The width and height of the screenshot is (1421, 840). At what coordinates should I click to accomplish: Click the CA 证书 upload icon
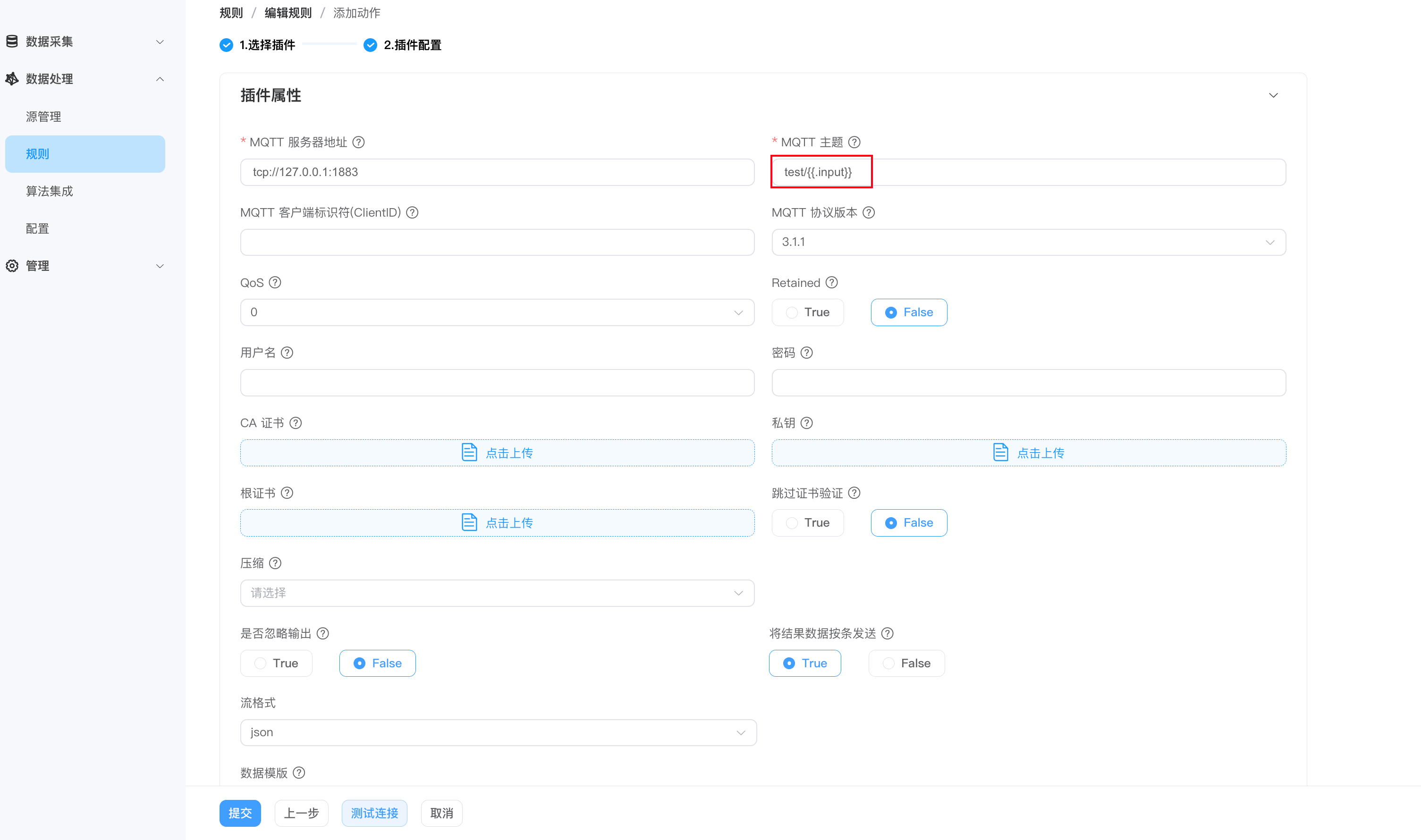(x=469, y=452)
